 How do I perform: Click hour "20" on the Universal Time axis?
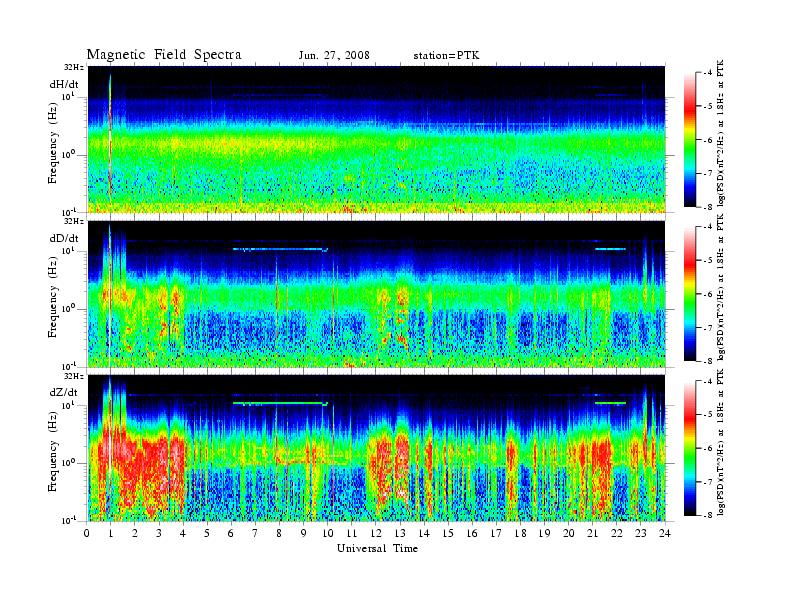pos(568,534)
